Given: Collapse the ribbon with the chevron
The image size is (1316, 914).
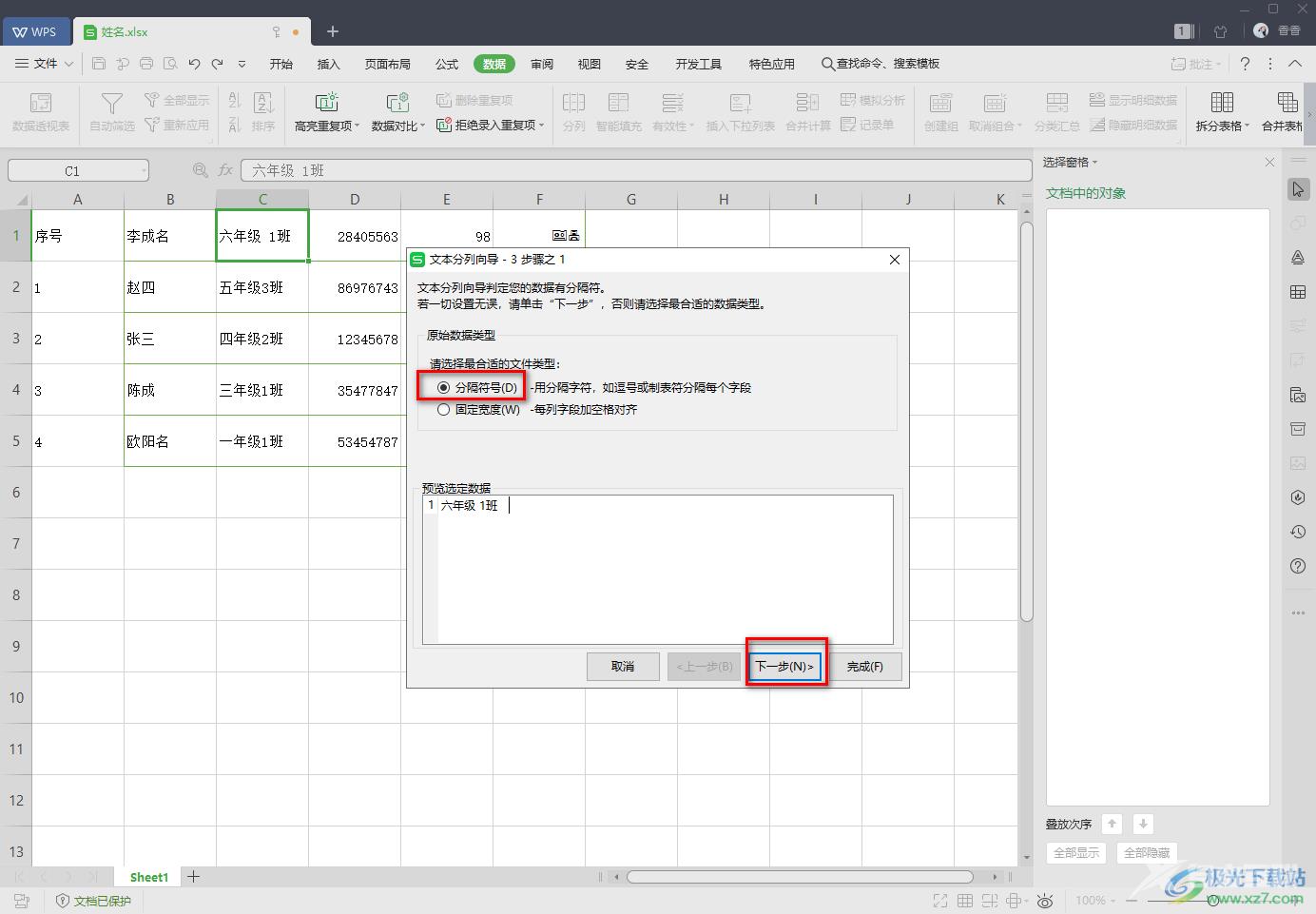Looking at the screenshot, I should [1295, 64].
